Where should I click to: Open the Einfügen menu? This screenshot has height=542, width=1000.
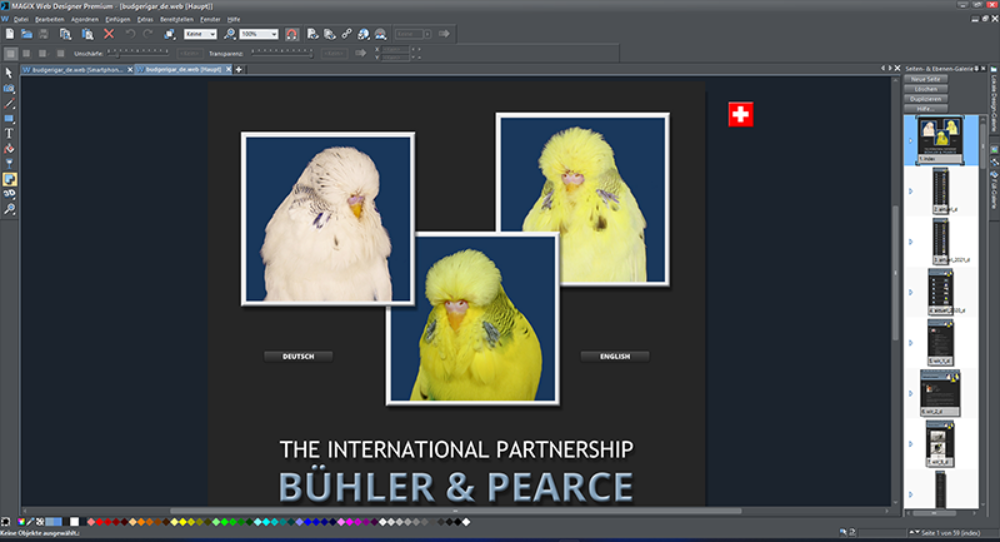pyautogui.click(x=118, y=19)
